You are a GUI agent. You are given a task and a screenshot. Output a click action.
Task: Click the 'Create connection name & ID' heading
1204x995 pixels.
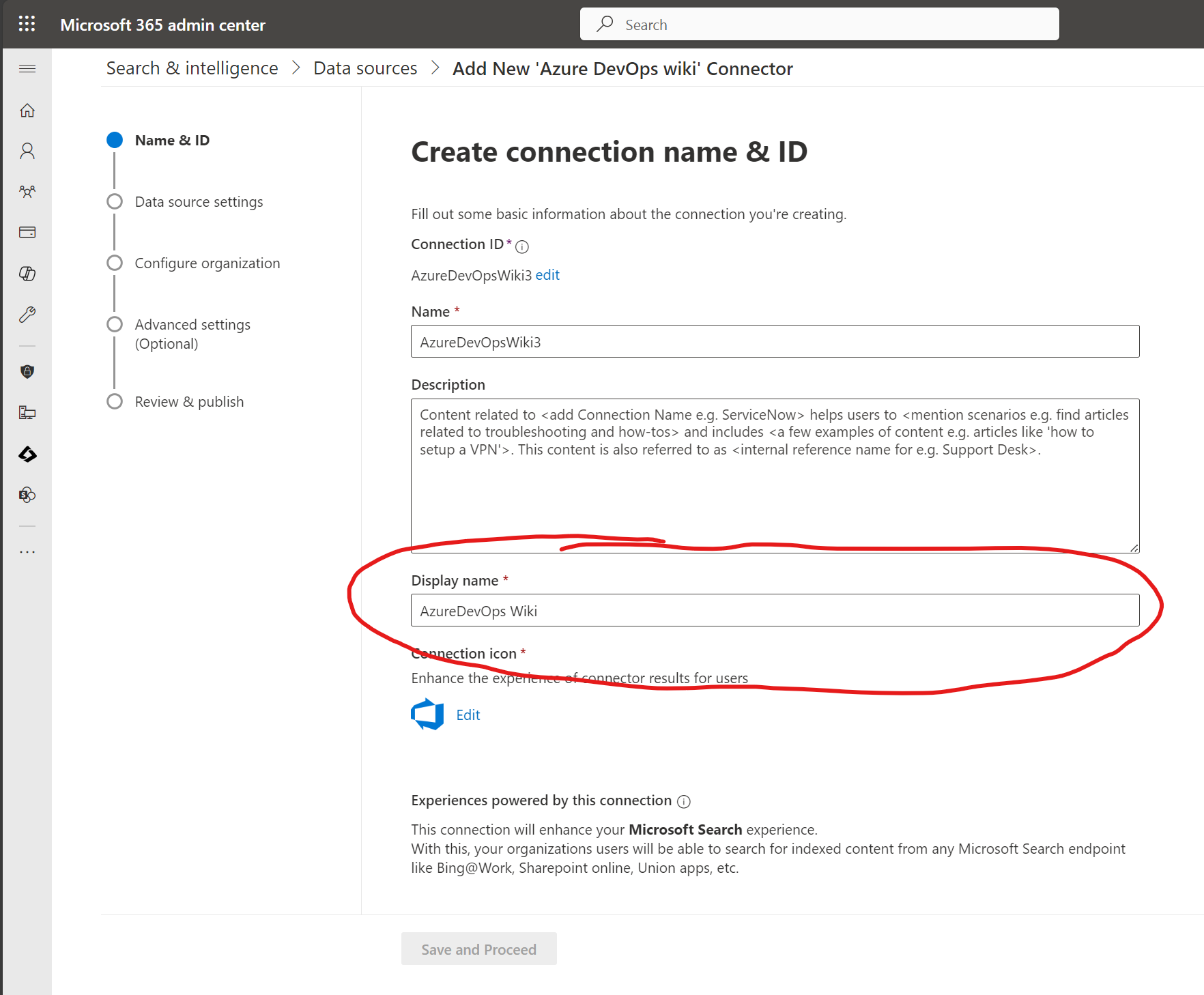tap(610, 152)
